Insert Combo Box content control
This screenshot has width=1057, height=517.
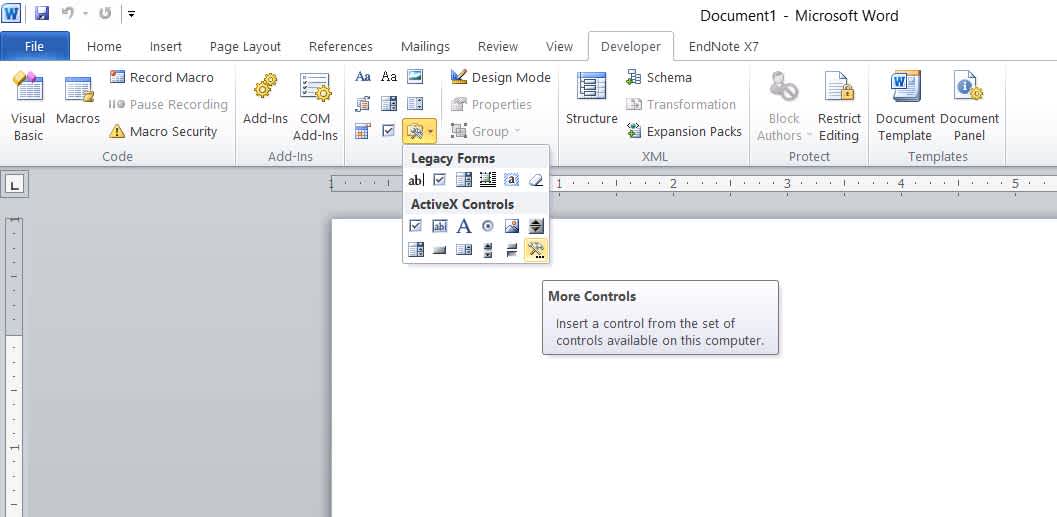[389, 104]
